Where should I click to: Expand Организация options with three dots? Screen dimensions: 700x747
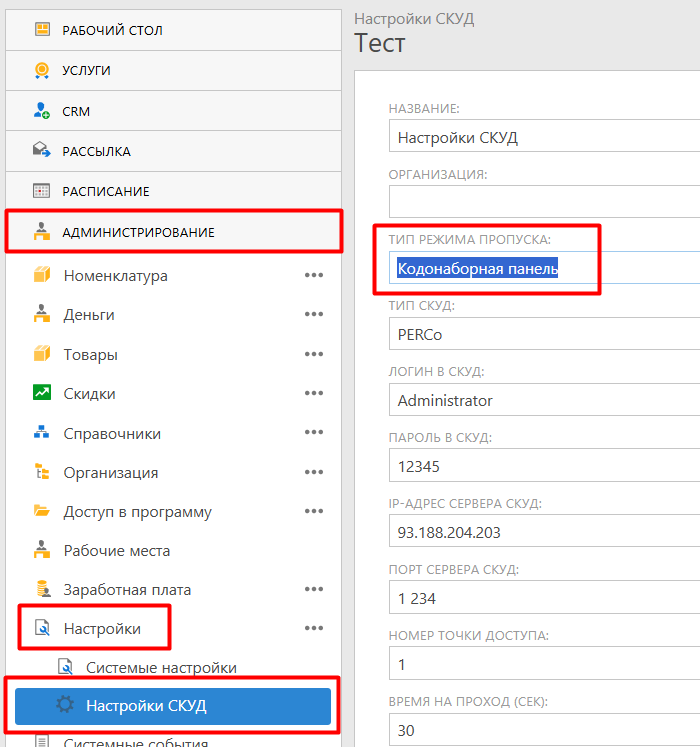point(314,472)
